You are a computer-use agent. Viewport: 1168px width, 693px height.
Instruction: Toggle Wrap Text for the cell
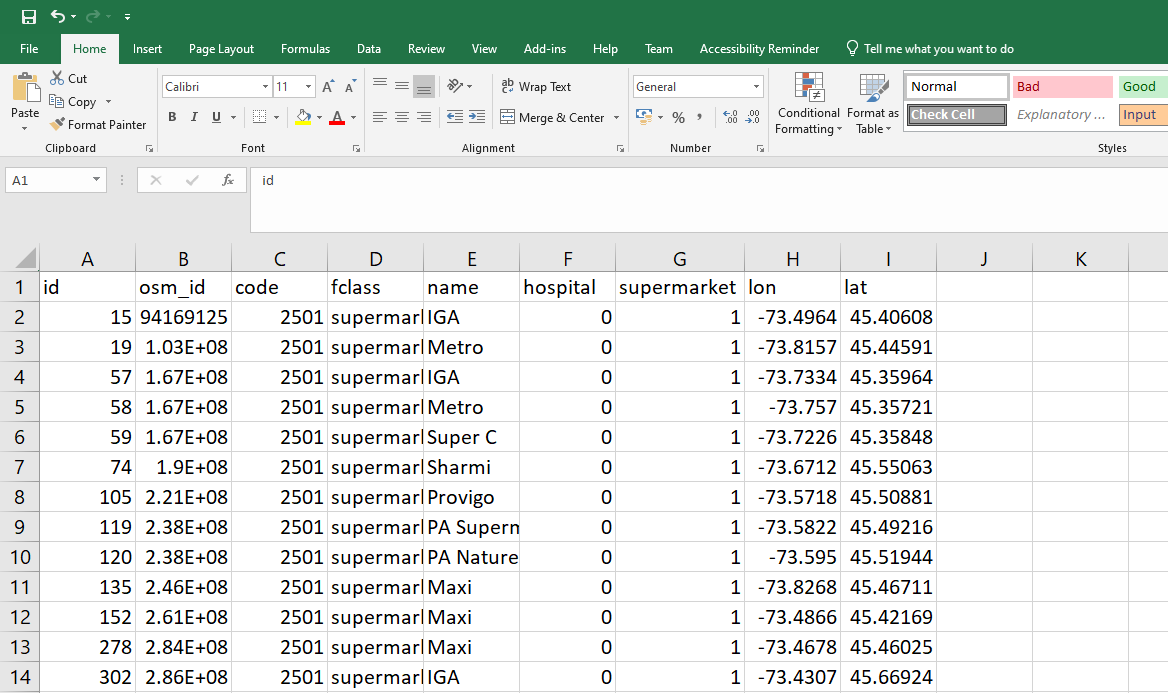coord(536,87)
